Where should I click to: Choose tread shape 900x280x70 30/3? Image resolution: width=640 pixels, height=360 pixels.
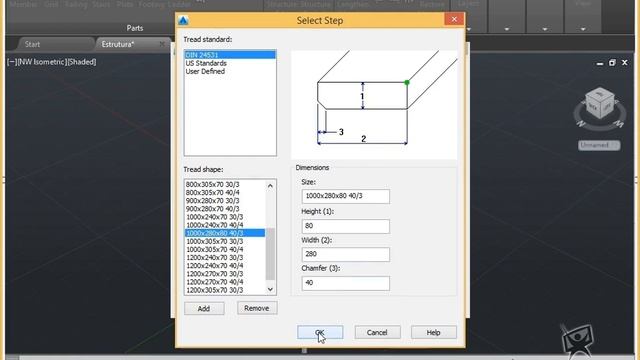tap(225, 200)
